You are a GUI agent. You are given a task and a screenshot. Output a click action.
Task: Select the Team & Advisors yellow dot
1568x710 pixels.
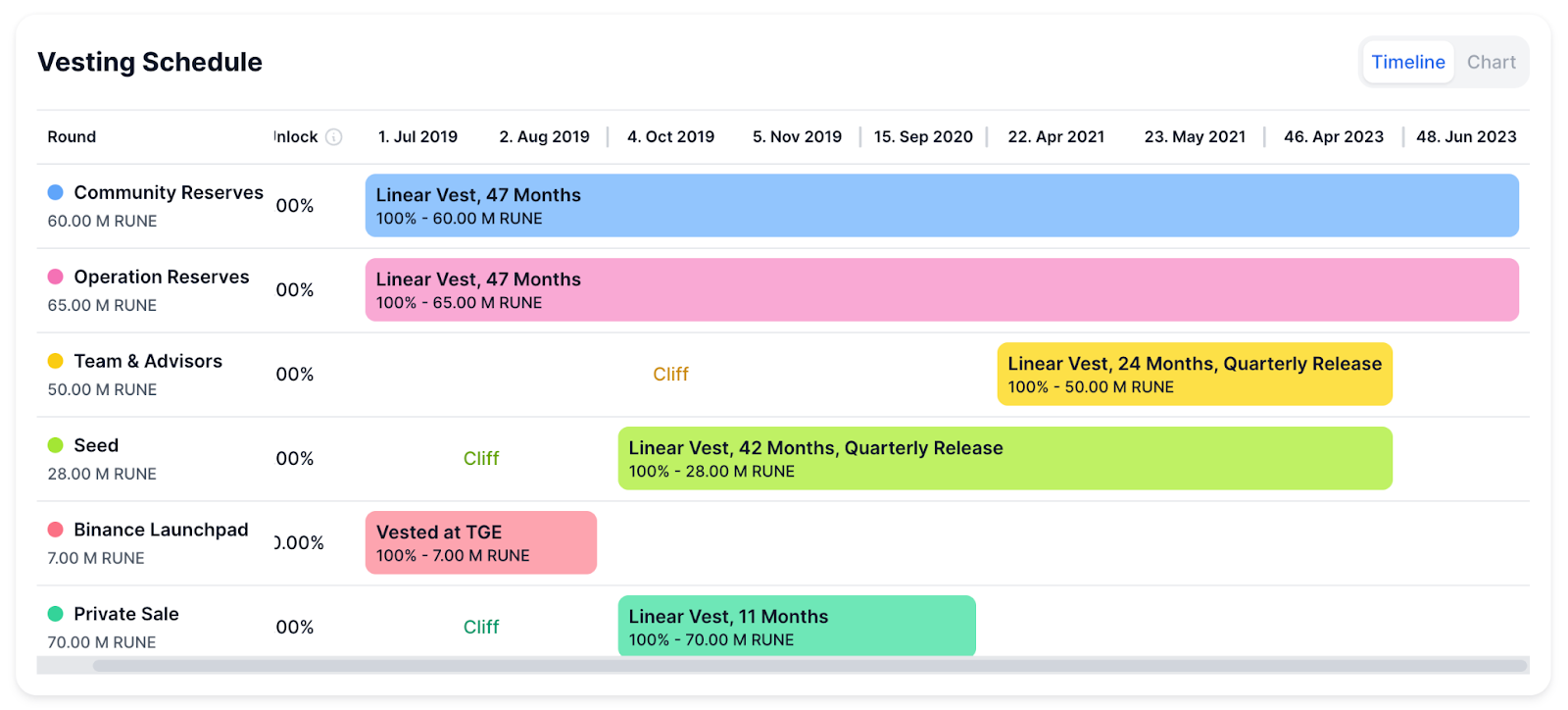click(56, 361)
